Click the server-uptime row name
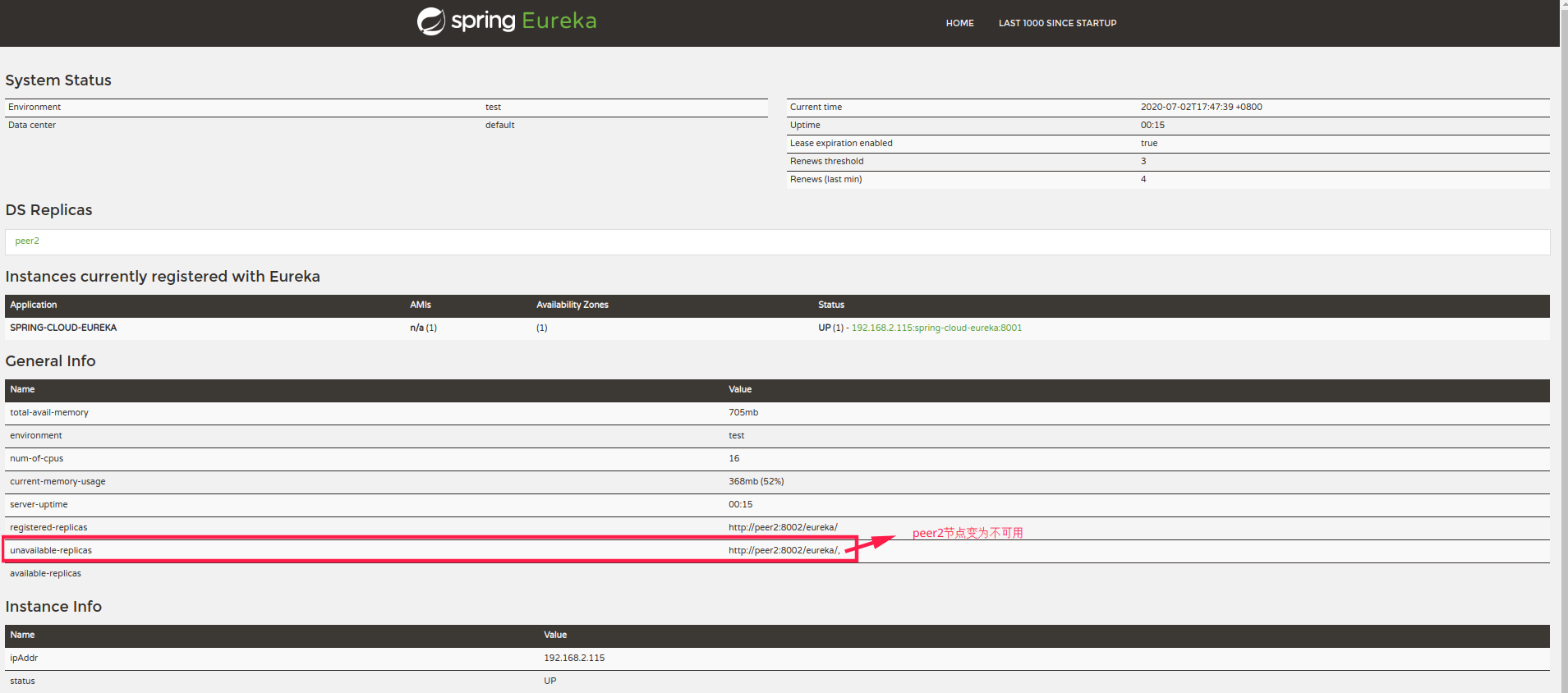 tap(39, 504)
